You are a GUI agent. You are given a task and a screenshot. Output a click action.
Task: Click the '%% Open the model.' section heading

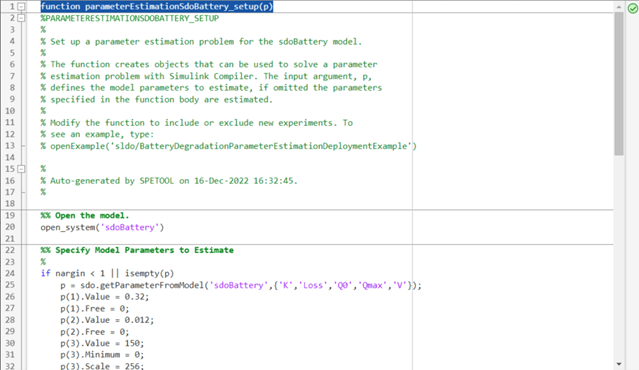[85, 216]
